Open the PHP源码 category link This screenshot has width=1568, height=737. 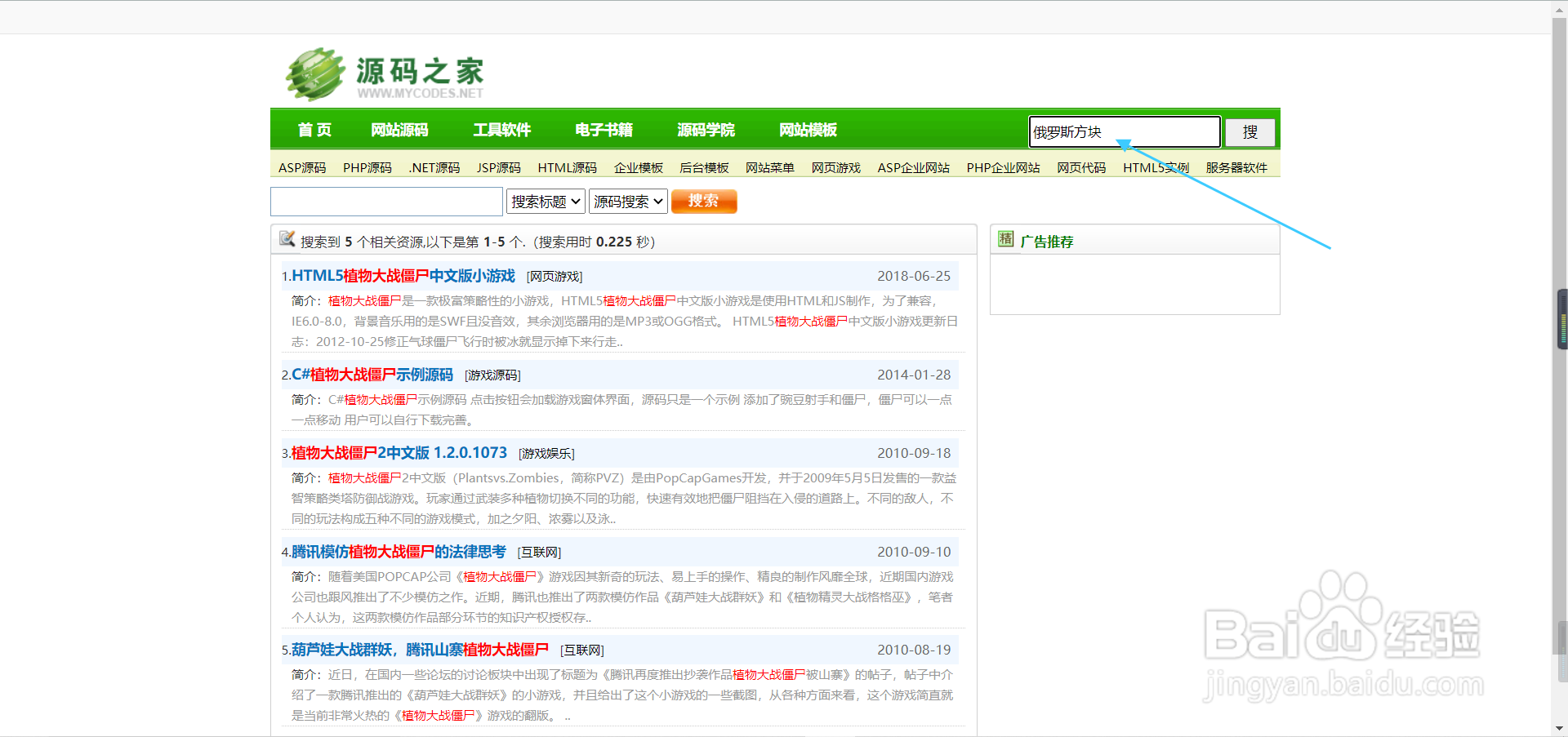[x=367, y=167]
